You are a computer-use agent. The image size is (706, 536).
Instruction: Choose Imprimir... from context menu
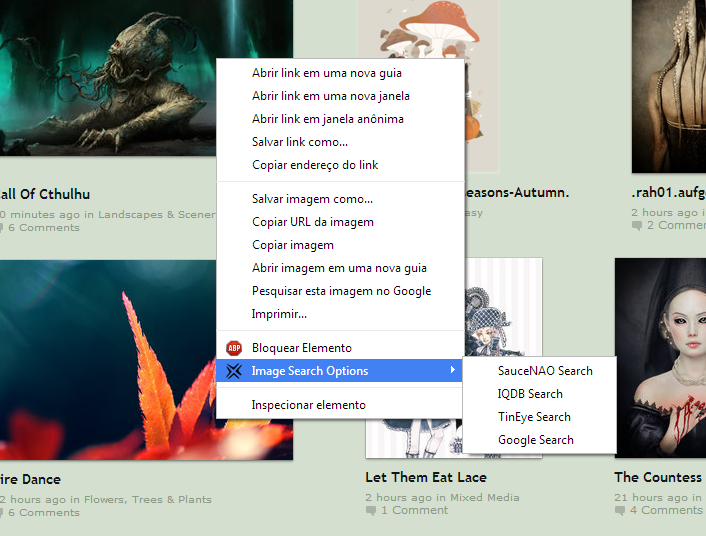point(340,314)
